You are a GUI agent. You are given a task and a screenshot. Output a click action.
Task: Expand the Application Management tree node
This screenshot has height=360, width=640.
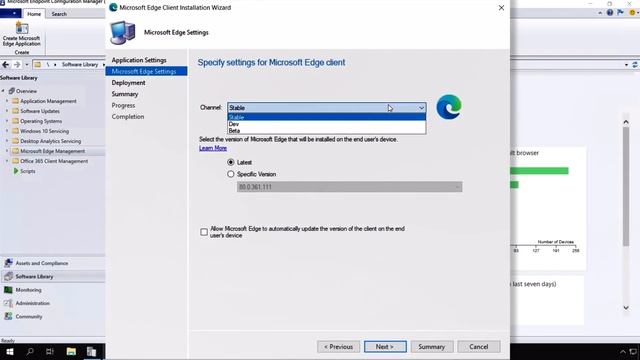click(7, 101)
